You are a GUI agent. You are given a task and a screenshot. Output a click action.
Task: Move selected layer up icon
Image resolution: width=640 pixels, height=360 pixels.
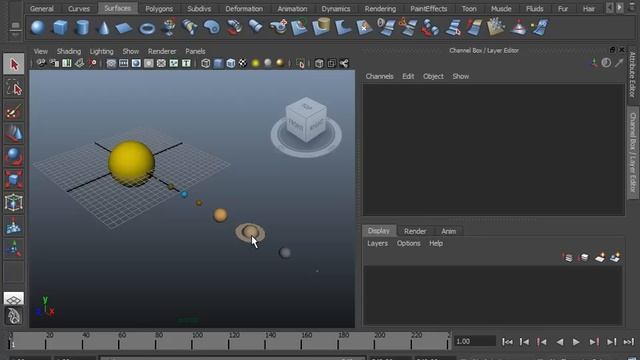(567, 257)
